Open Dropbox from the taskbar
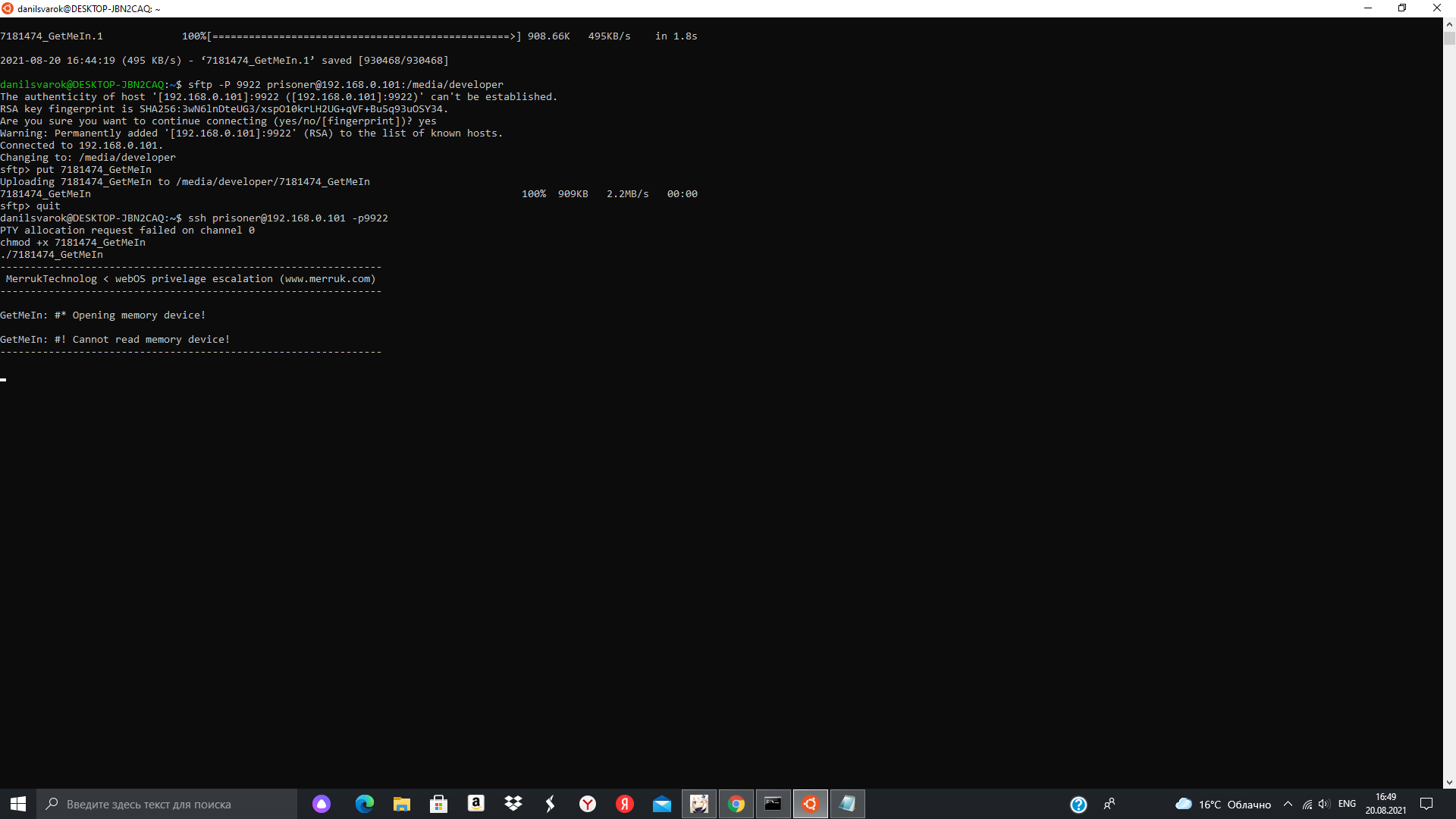Image resolution: width=1456 pixels, height=819 pixels. point(513,804)
